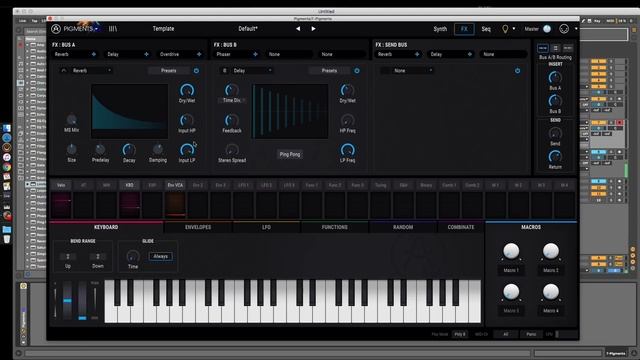Image resolution: width=640 pixels, height=360 pixels.
Task: Click the bend range Up value
Action: pos(68,256)
